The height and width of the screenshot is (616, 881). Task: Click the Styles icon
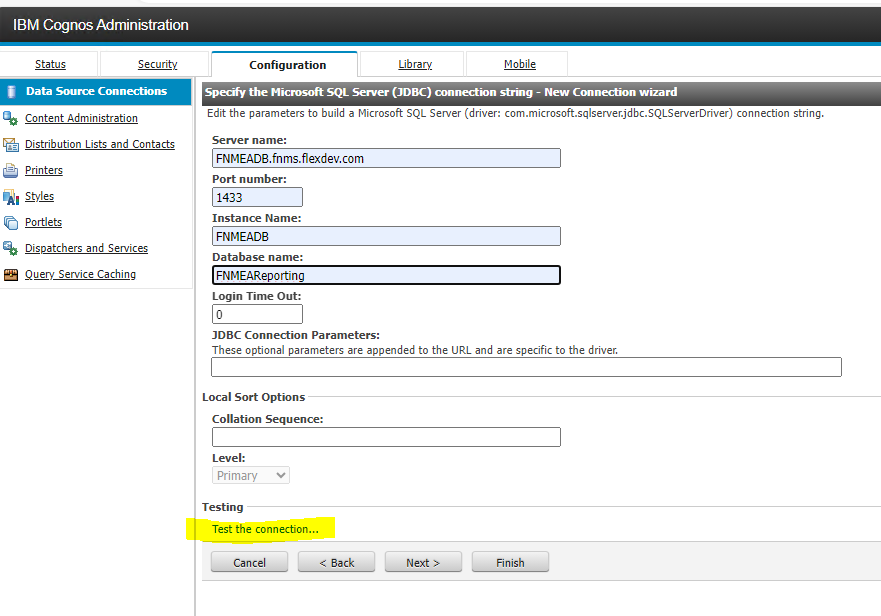11,197
